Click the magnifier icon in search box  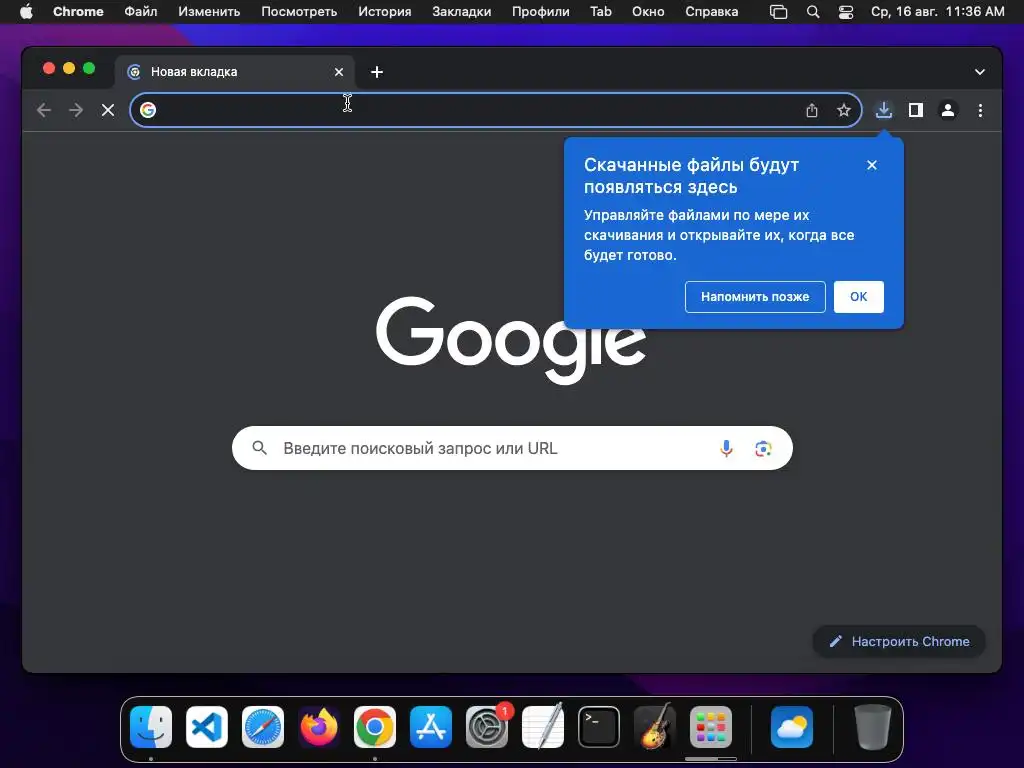(x=259, y=448)
